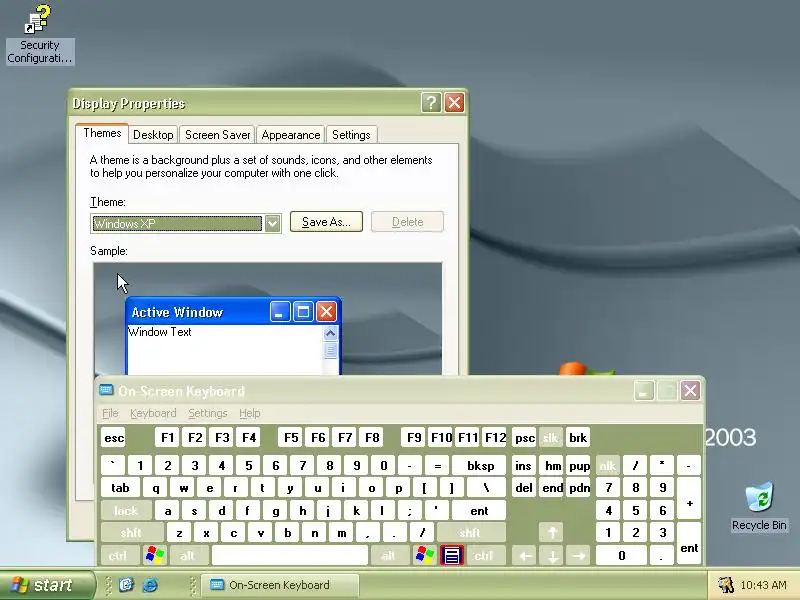The width and height of the screenshot is (800, 600).
Task: Switch to the Settings tab
Action: (x=351, y=135)
